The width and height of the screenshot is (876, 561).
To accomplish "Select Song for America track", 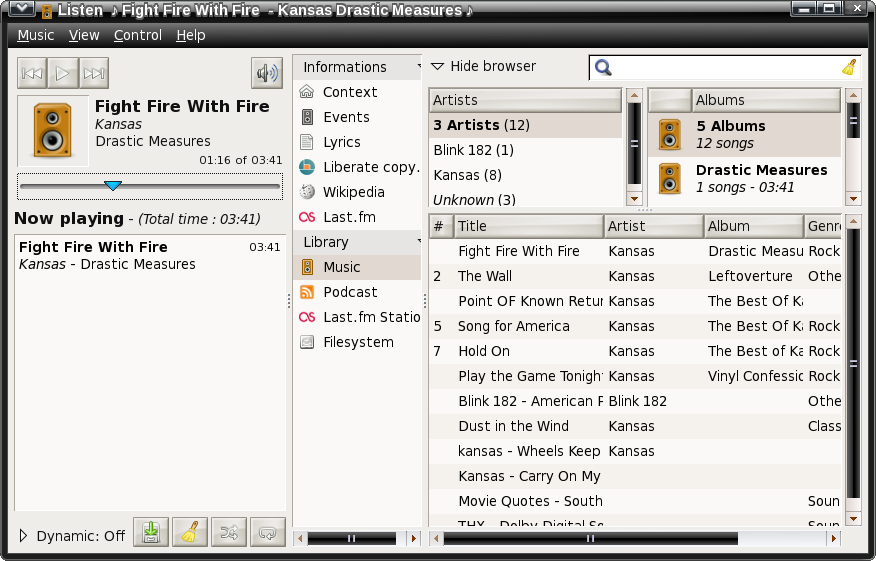I will coord(635,326).
